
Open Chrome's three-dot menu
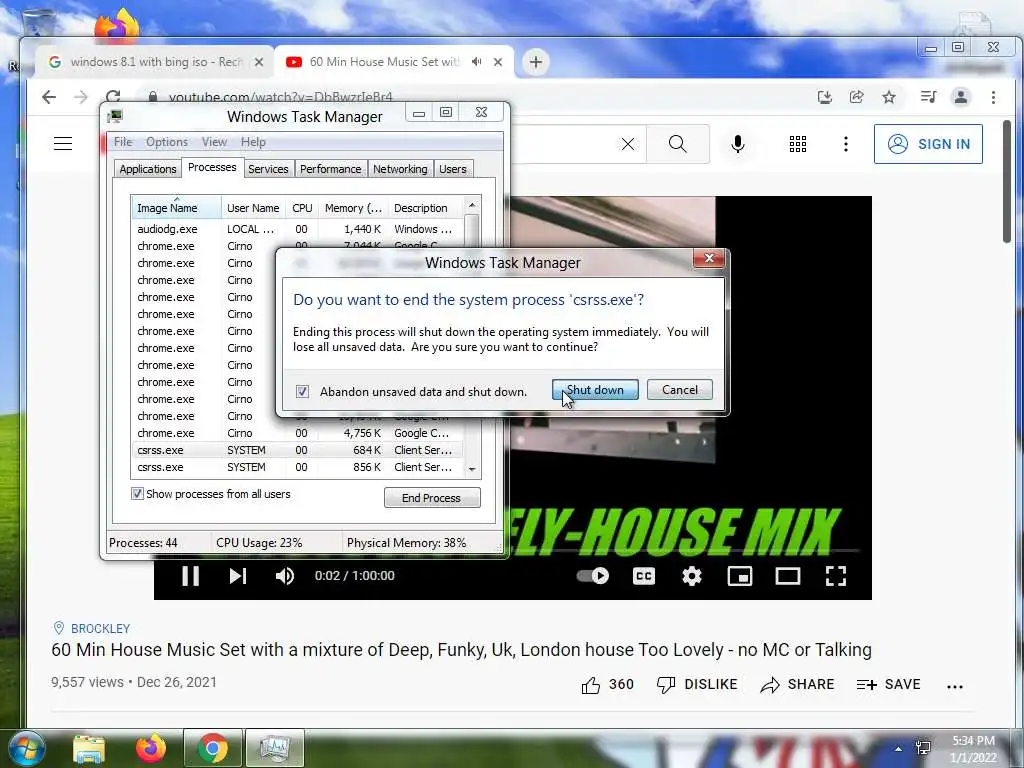tap(993, 97)
